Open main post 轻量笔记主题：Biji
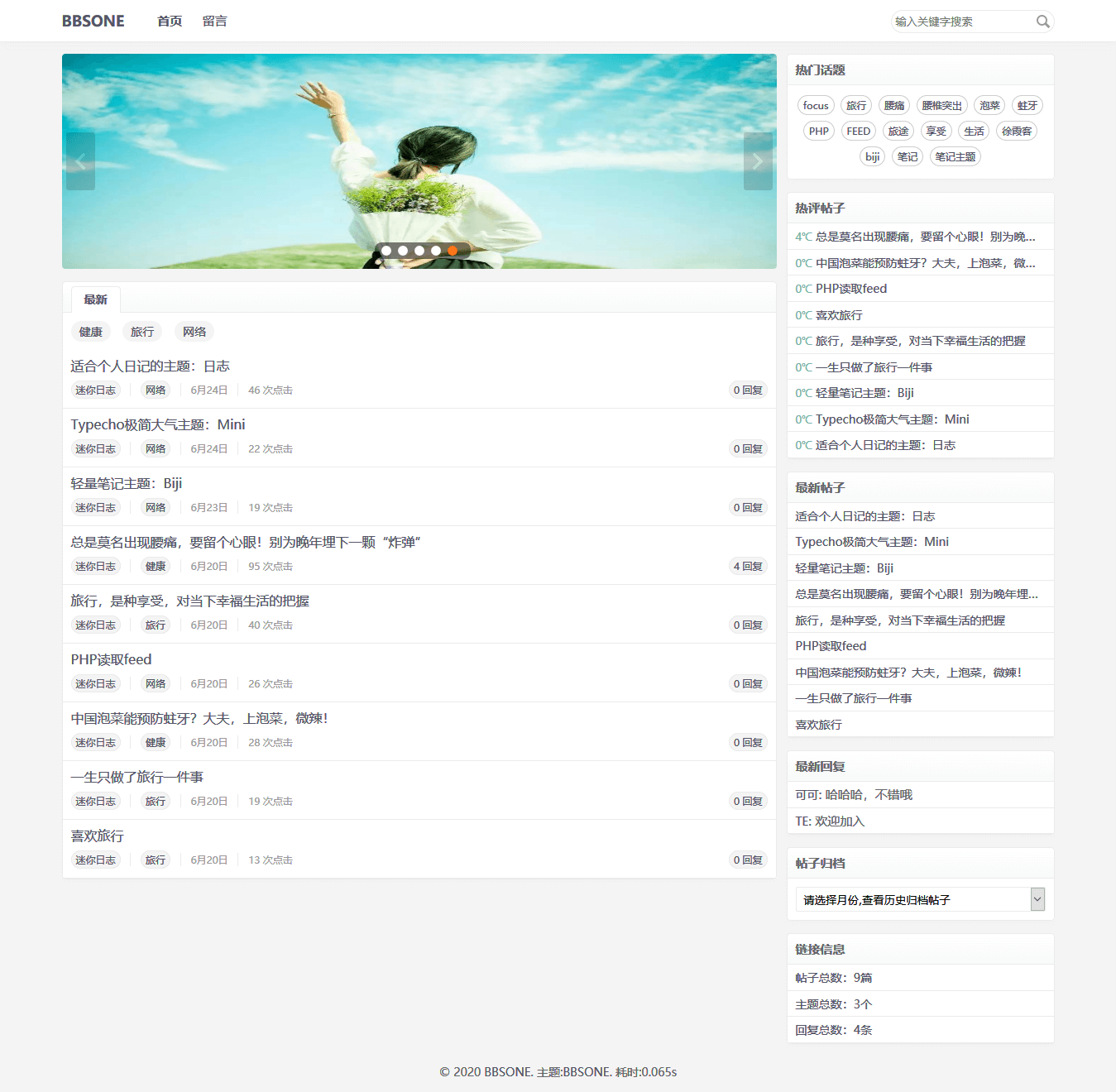This screenshot has height=1092, width=1116. tap(127, 483)
